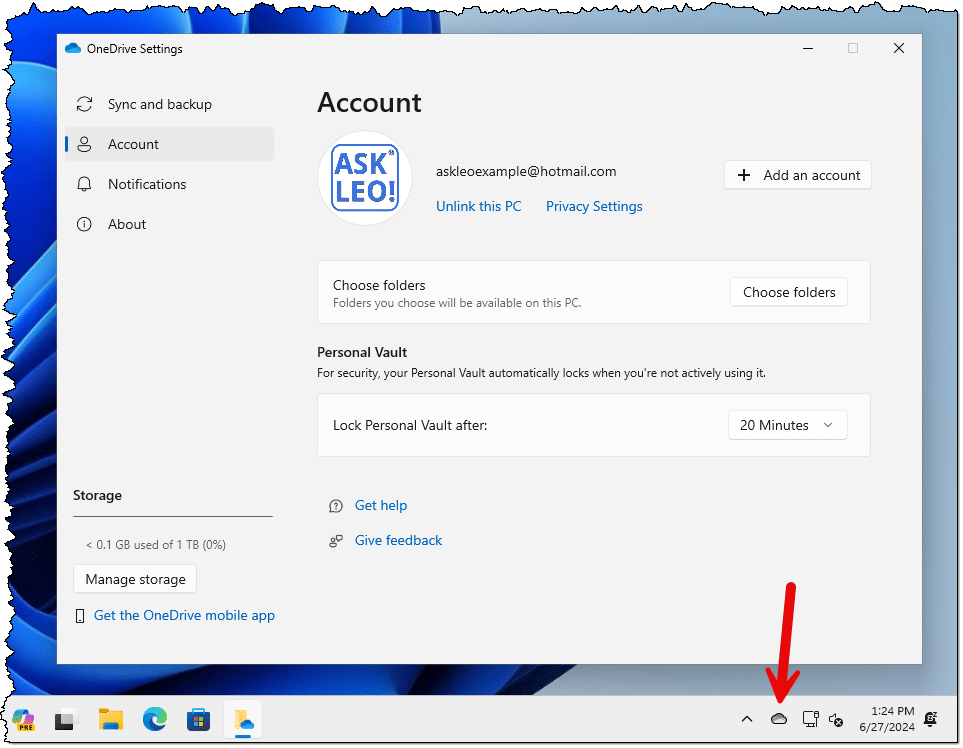Open the Sync and backup section
963x748 pixels.
coord(159,104)
